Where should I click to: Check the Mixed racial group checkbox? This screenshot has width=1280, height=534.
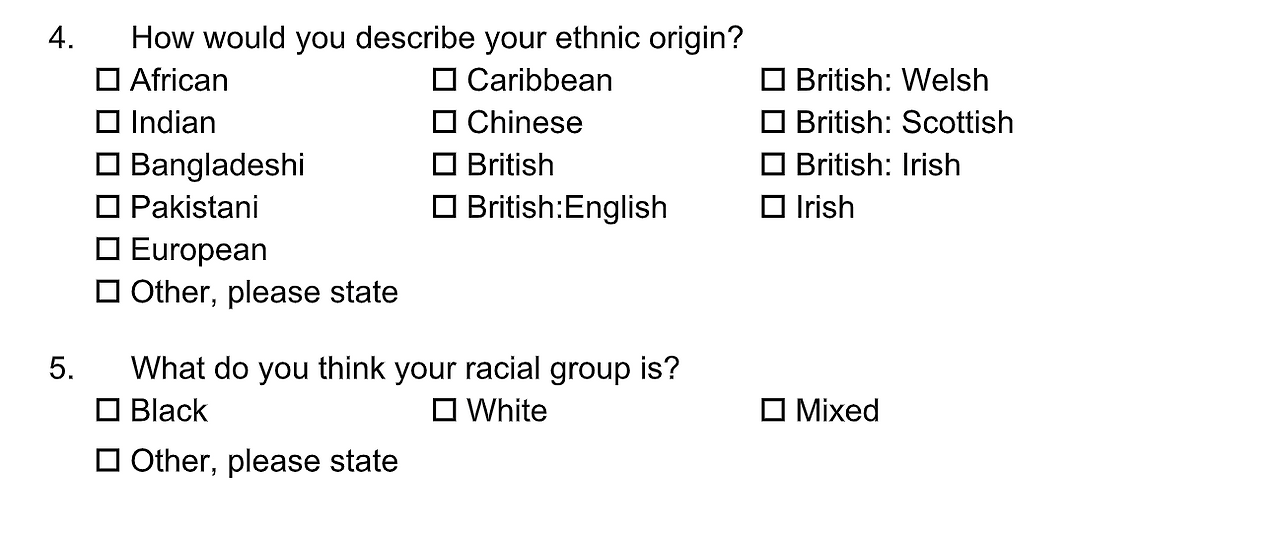[x=773, y=411]
